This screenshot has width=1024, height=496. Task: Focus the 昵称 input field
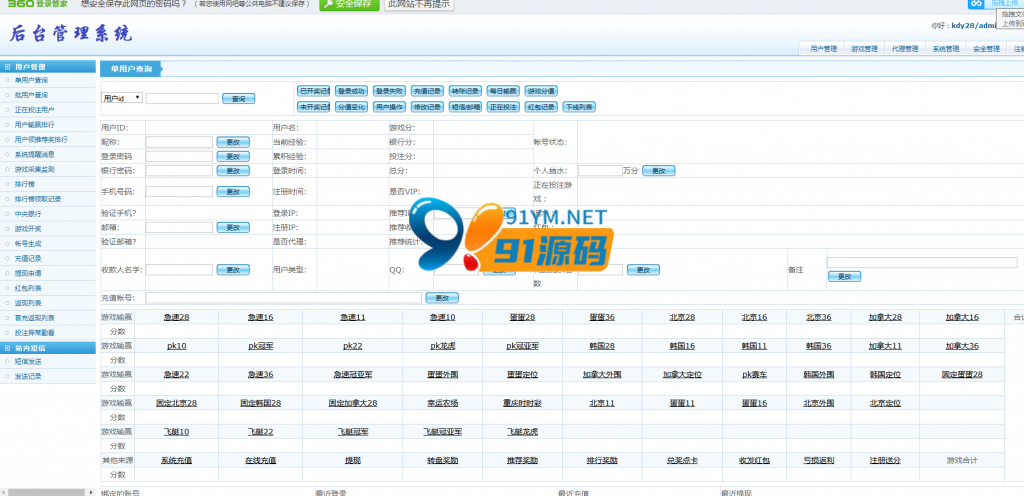179,142
